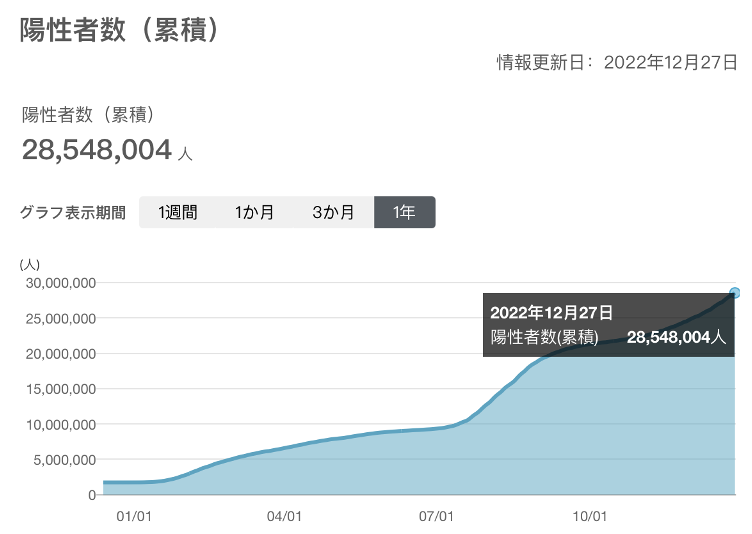Screen dimensions: 752x534
Task: Select the 3か月 graph period
Action: click(333, 212)
